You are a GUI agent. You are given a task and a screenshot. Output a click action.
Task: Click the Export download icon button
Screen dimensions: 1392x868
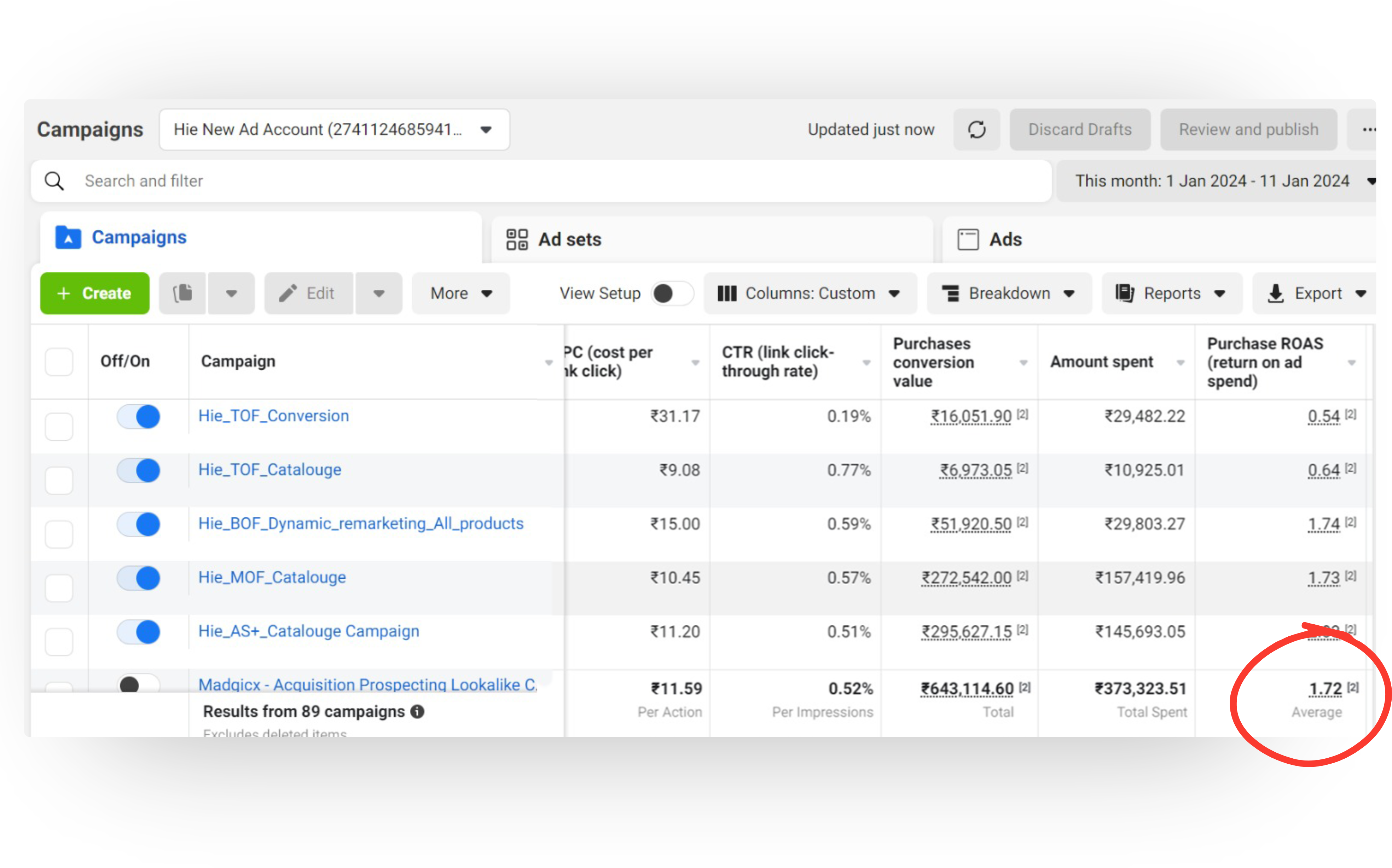coord(1276,293)
